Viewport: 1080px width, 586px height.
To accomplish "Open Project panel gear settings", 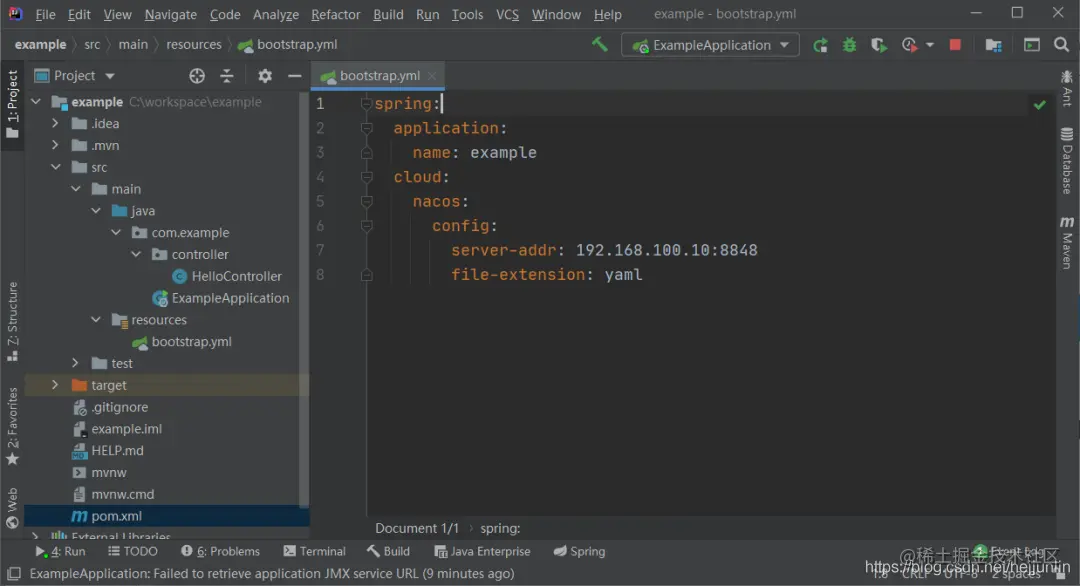I will pyautogui.click(x=264, y=76).
